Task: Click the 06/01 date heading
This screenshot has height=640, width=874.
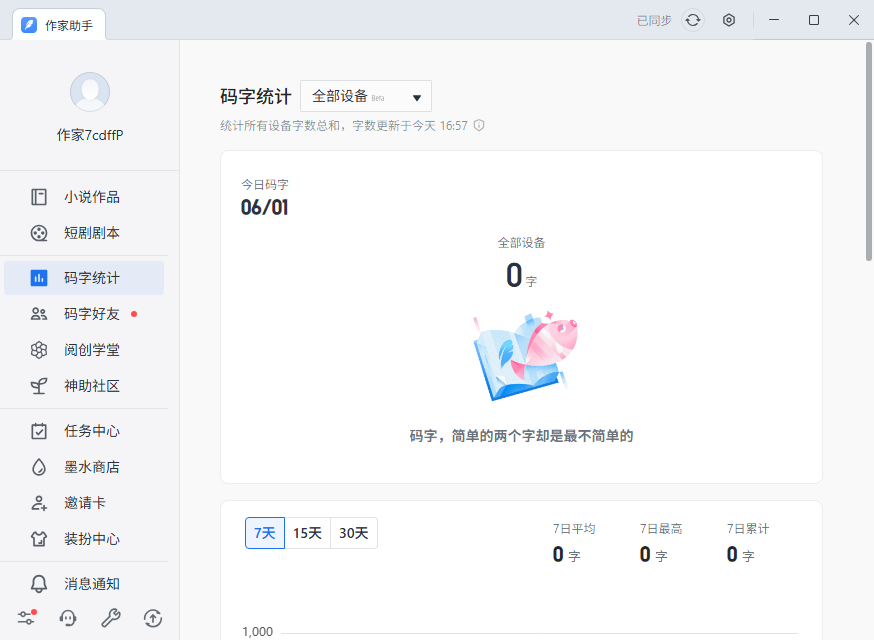Action: 265,207
